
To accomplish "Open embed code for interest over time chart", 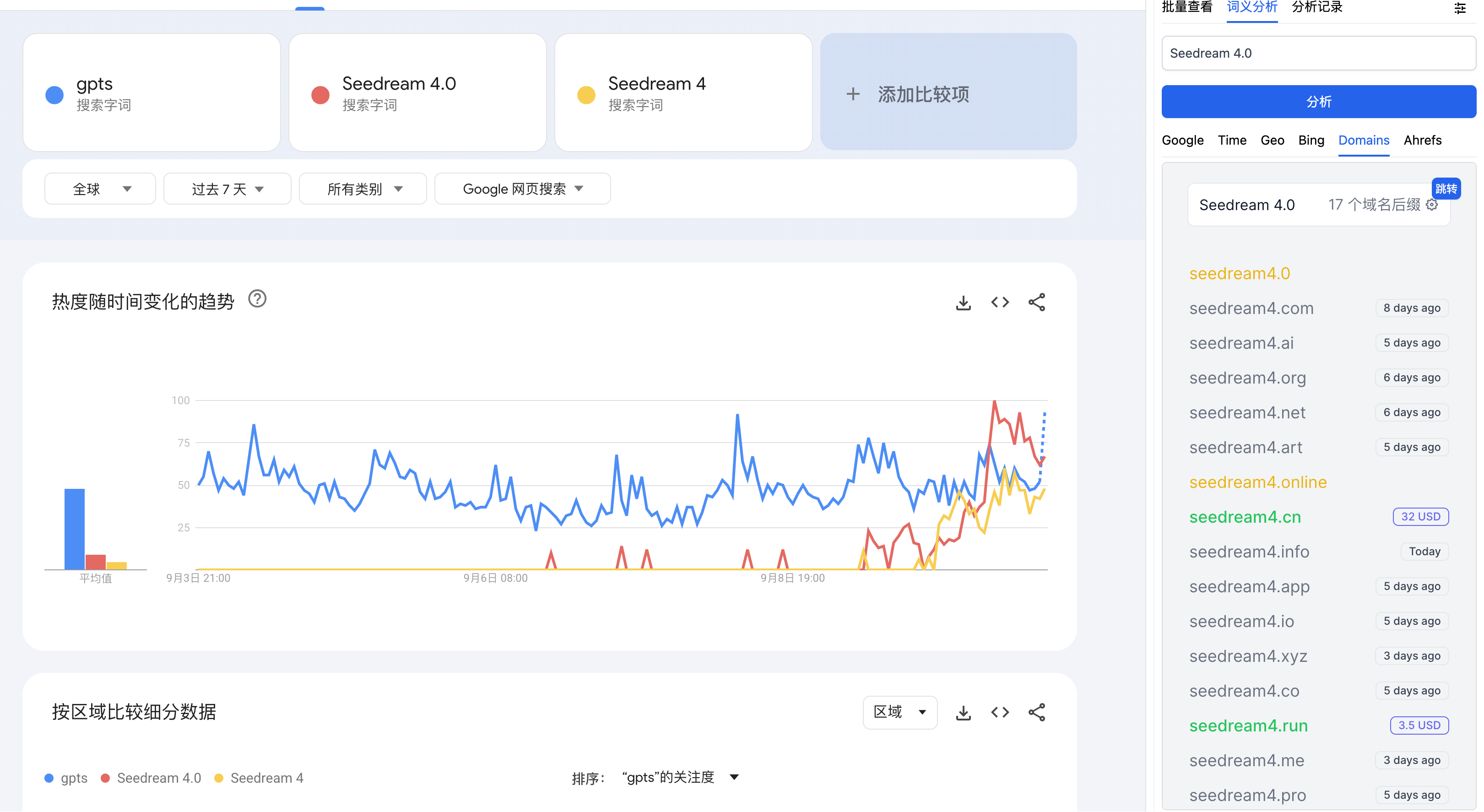I will 1000,303.
